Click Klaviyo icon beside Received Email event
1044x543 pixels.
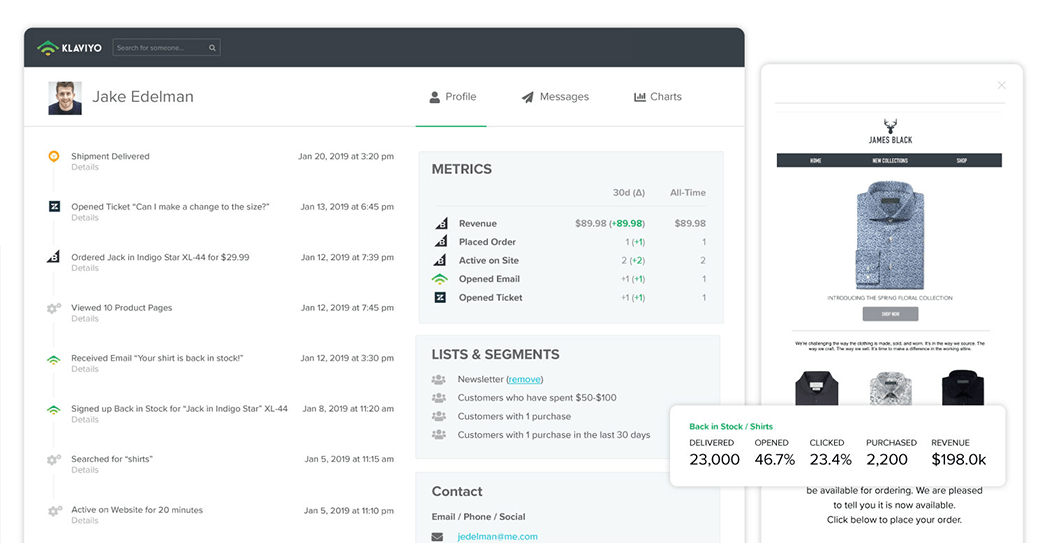pyautogui.click(x=54, y=359)
